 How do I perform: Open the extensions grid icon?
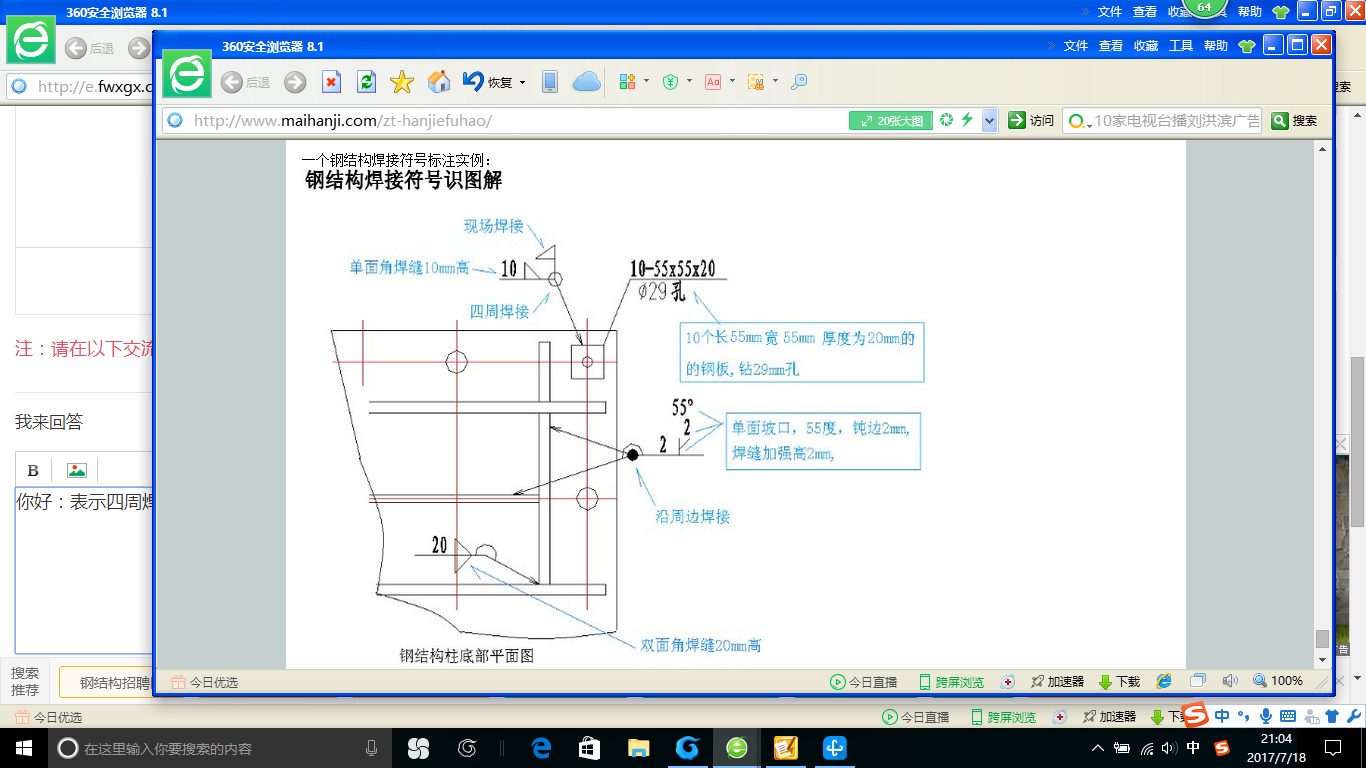click(x=628, y=82)
